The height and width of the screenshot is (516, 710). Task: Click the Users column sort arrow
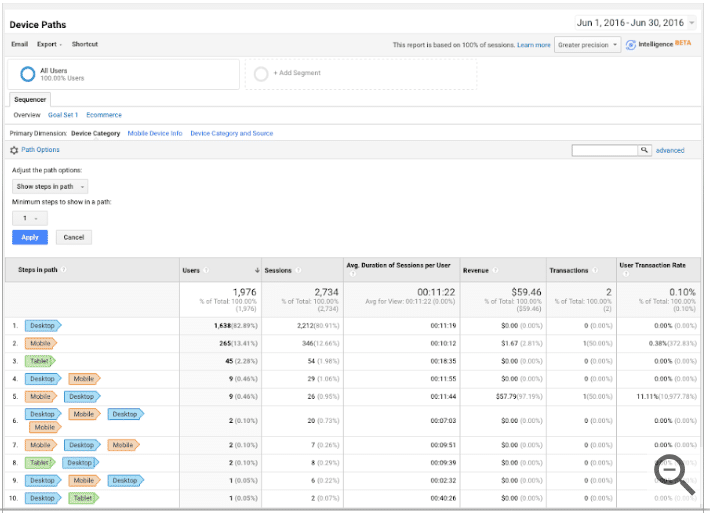[x=257, y=270]
